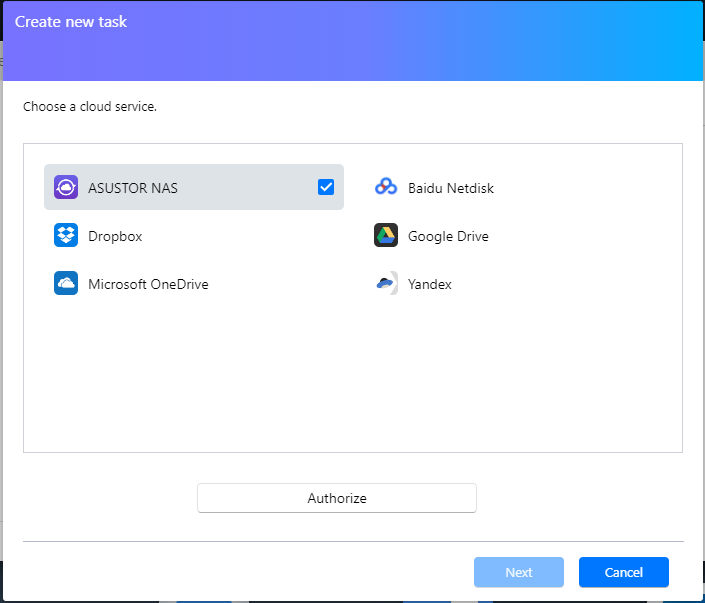This screenshot has width=705, height=603.
Task: Click the Authorize button
Action: (337, 498)
